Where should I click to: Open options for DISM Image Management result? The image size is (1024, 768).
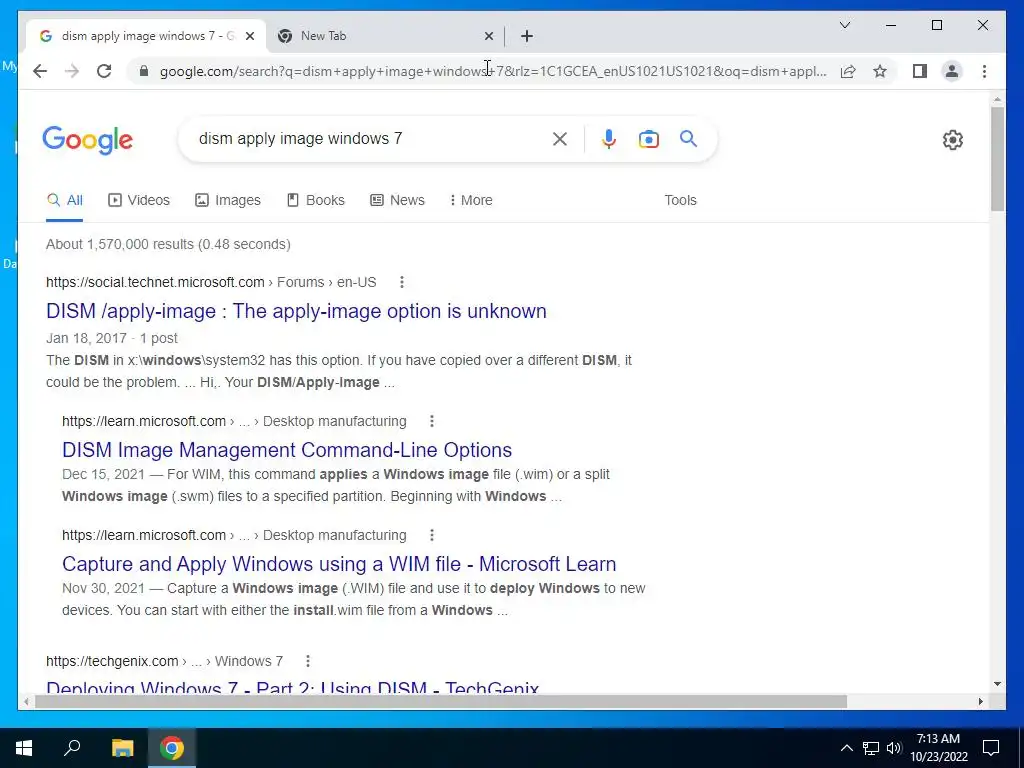(432, 421)
